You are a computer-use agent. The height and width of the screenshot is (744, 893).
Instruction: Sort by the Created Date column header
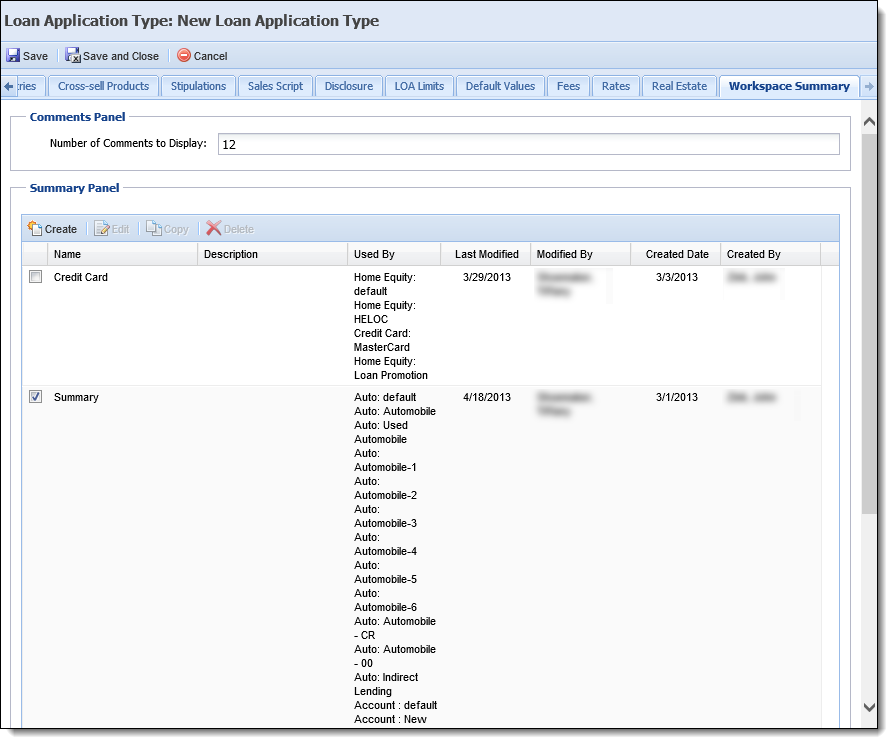click(675, 254)
